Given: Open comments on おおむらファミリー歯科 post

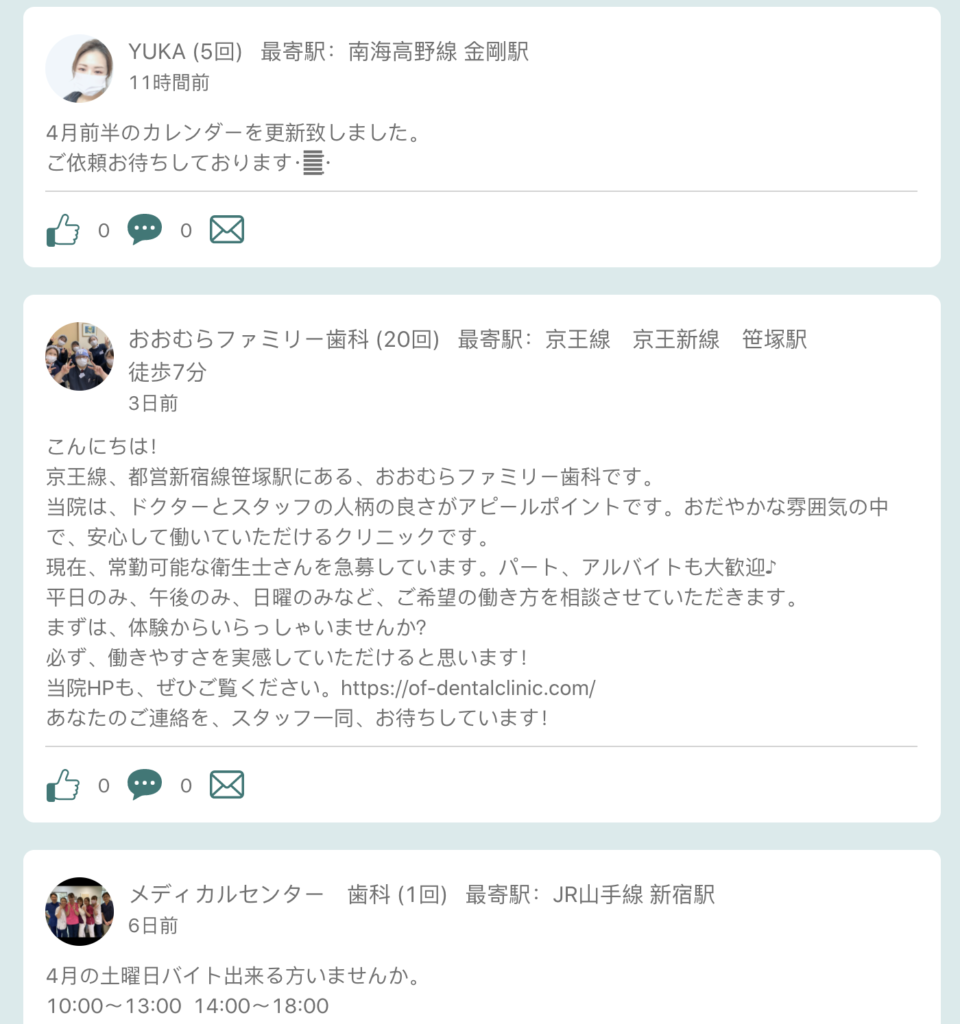Looking at the screenshot, I should 144,784.
